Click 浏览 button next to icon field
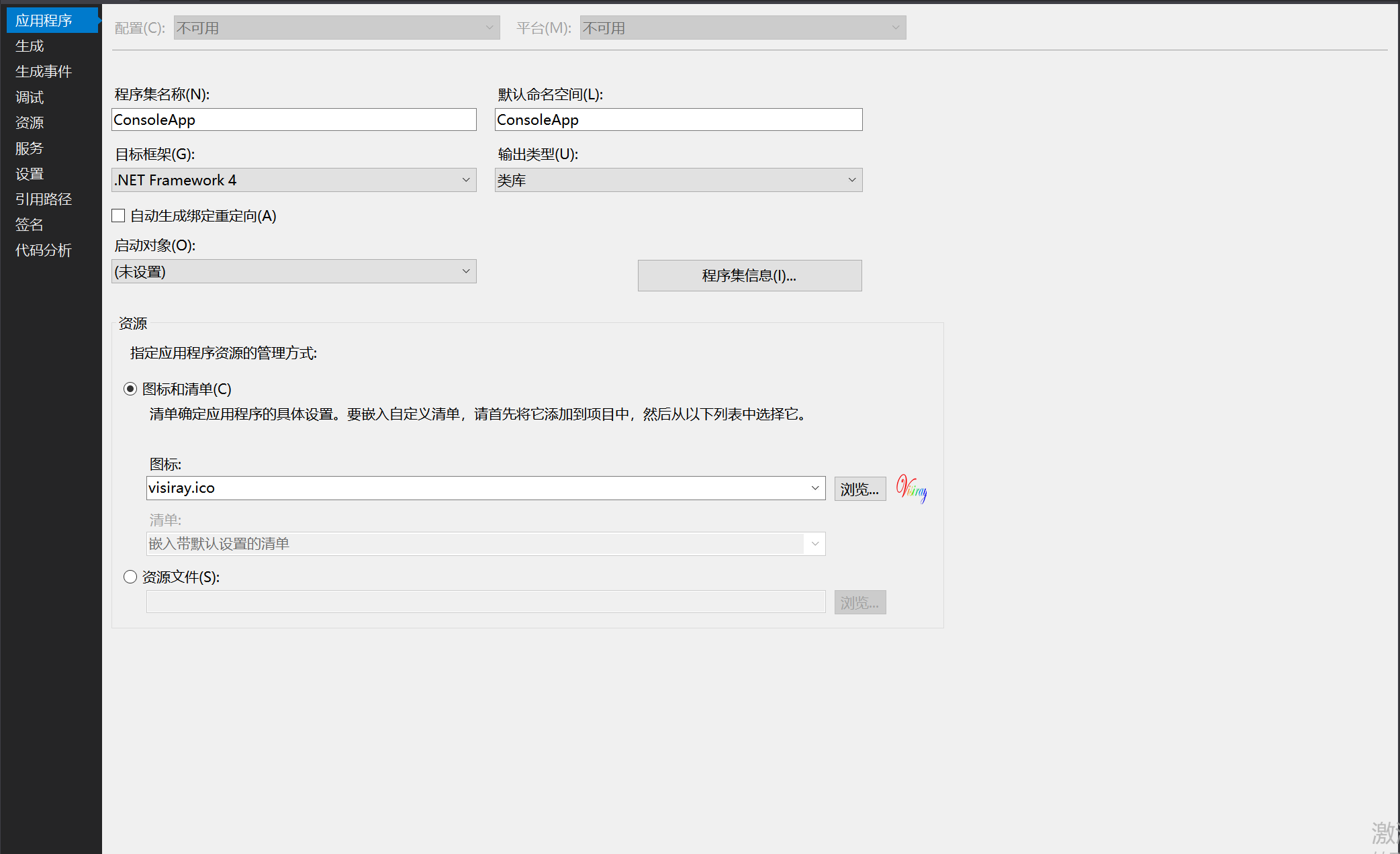1400x854 pixels. [x=859, y=489]
